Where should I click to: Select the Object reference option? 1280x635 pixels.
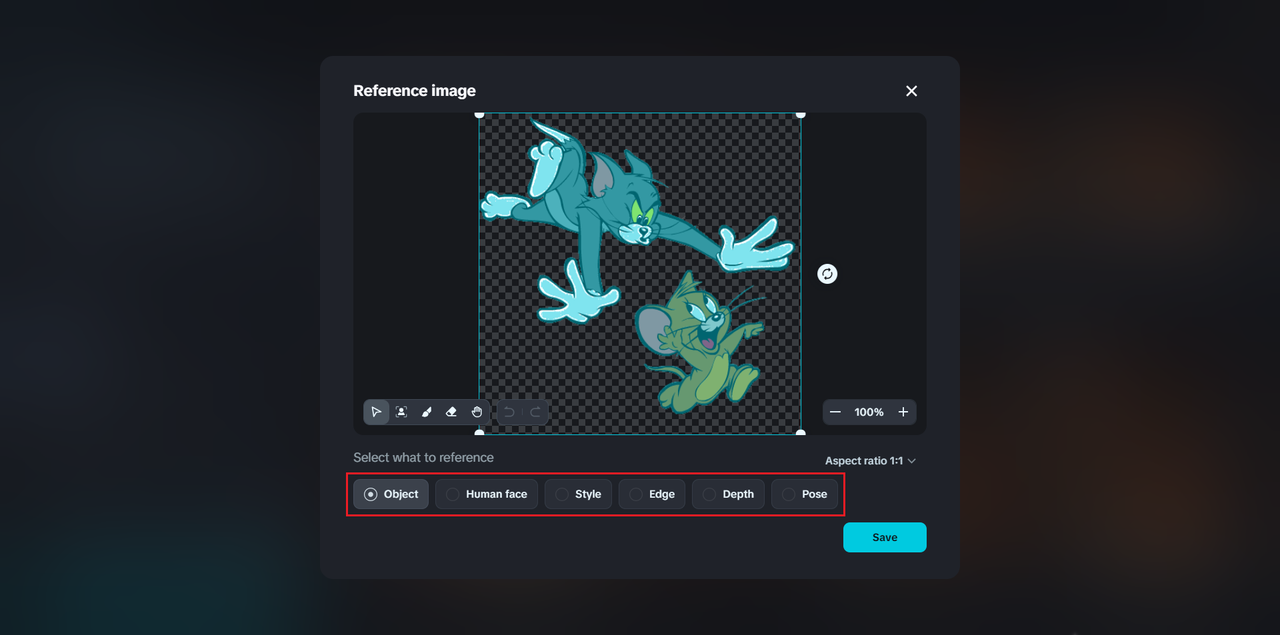[391, 494]
